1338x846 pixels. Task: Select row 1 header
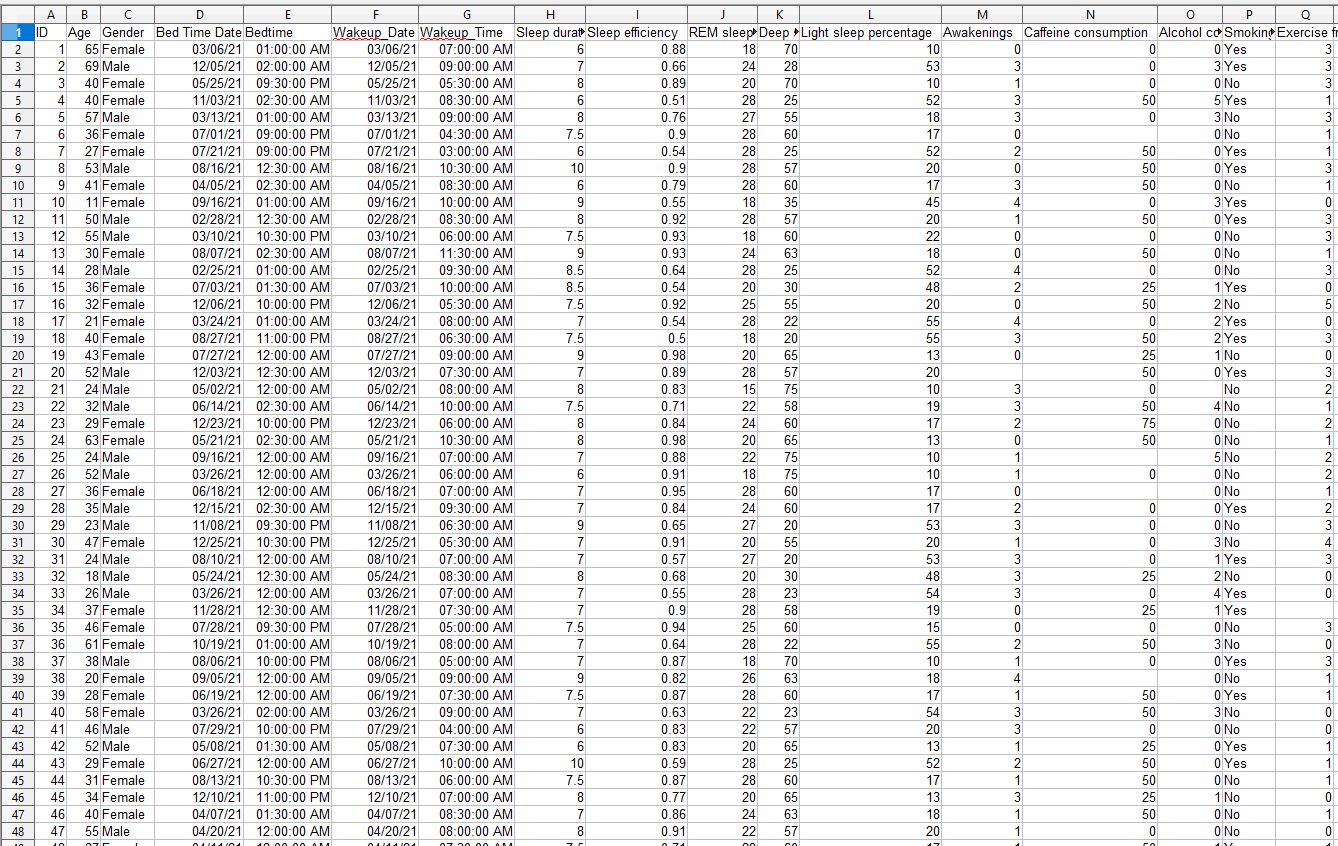pyautogui.click(x=17, y=32)
